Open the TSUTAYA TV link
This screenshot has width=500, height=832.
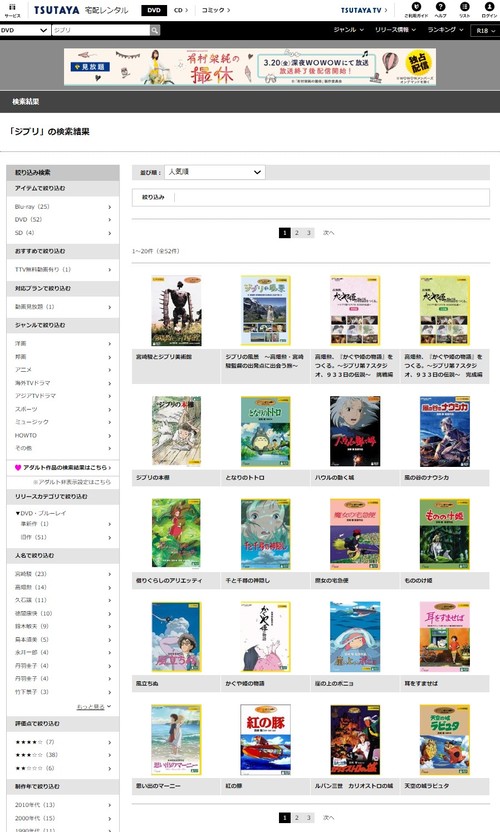click(x=364, y=10)
